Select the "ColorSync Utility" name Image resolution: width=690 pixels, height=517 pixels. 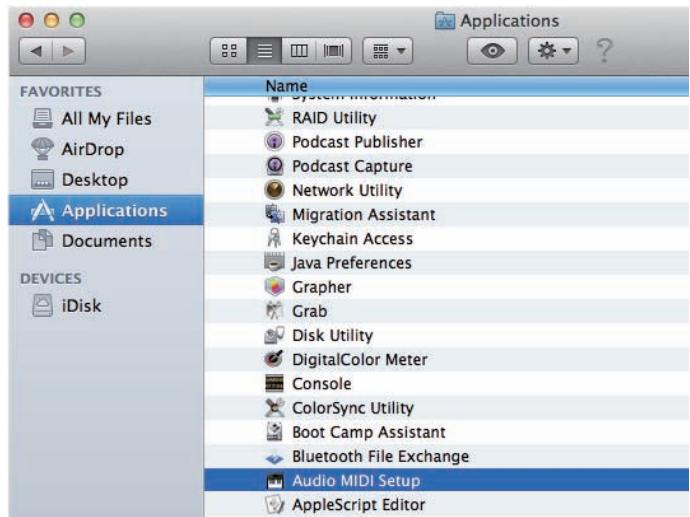[353, 408]
